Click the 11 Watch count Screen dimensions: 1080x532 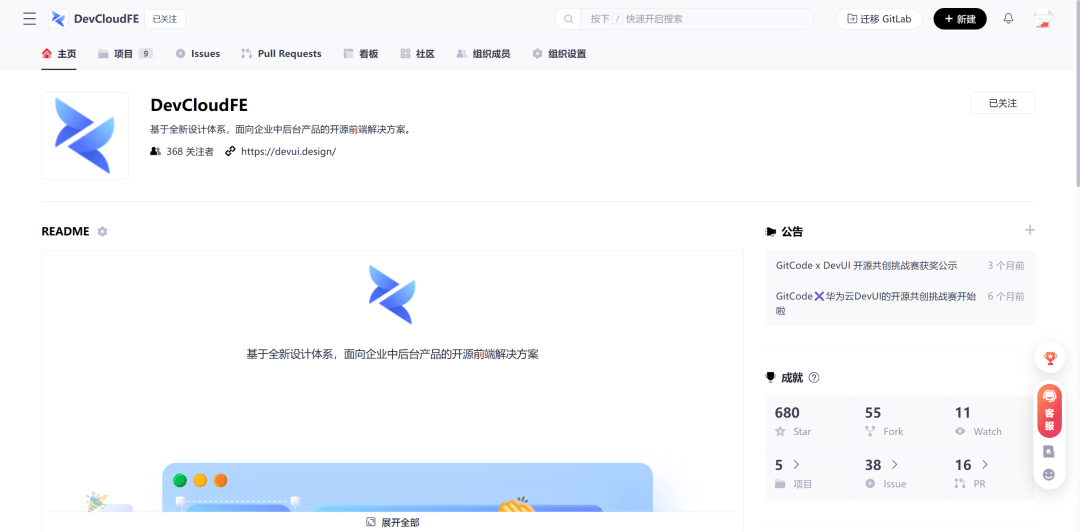pos(962,413)
